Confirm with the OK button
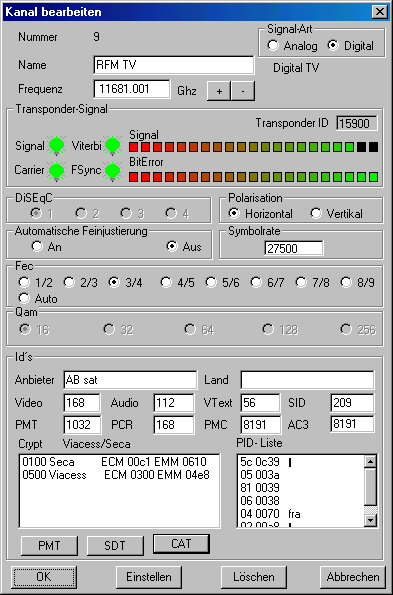This screenshot has height=595, width=393. coord(44,577)
